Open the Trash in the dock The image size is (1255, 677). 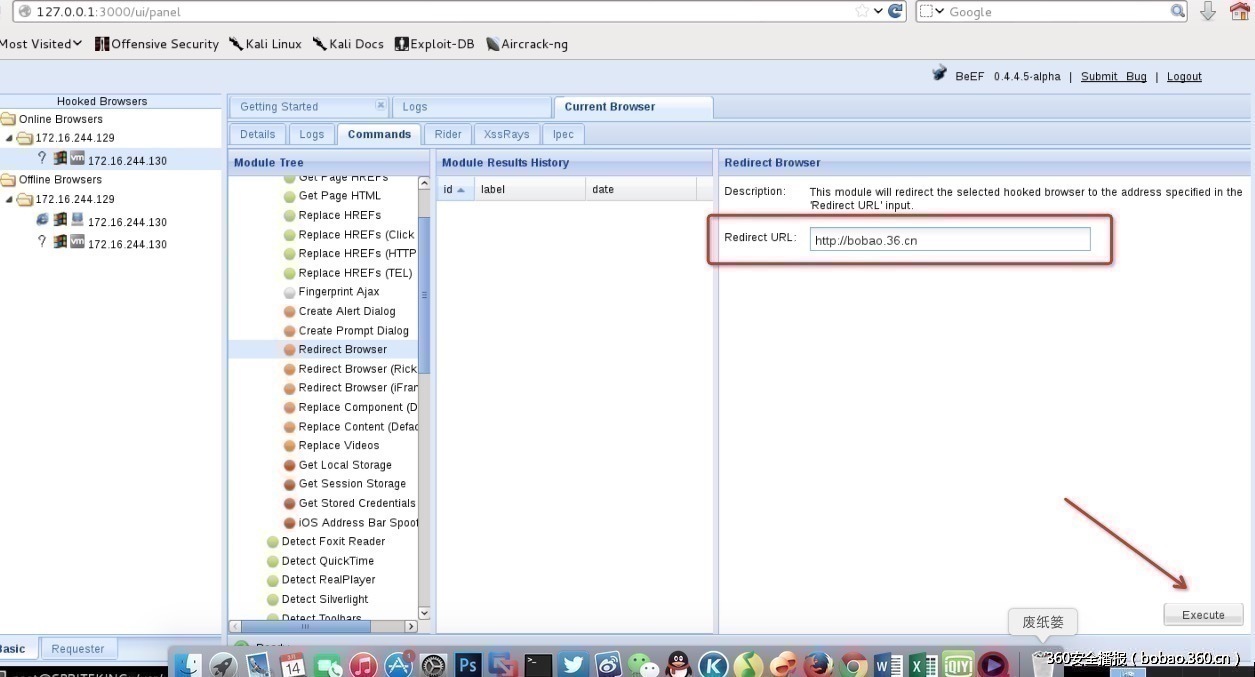point(1041,665)
